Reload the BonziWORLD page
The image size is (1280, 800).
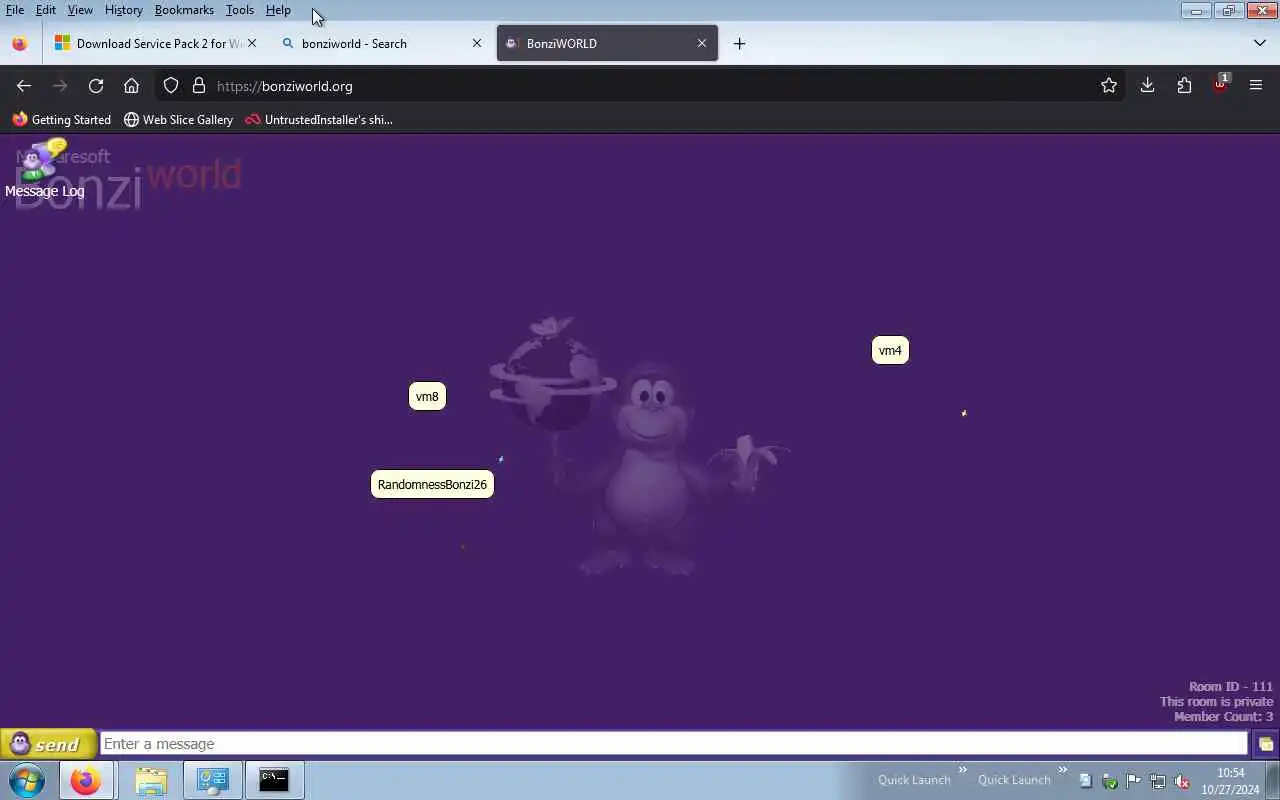[96, 86]
